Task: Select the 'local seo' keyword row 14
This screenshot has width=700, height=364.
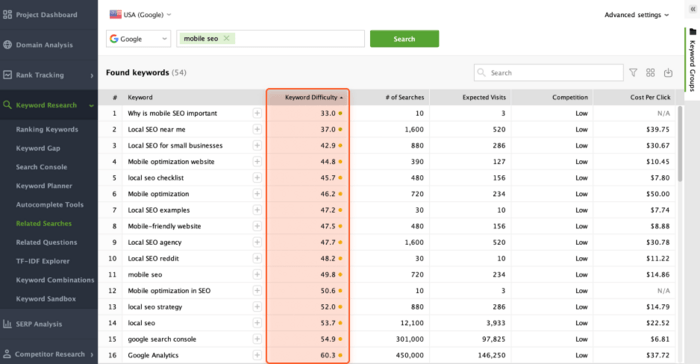Action: (387, 323)
